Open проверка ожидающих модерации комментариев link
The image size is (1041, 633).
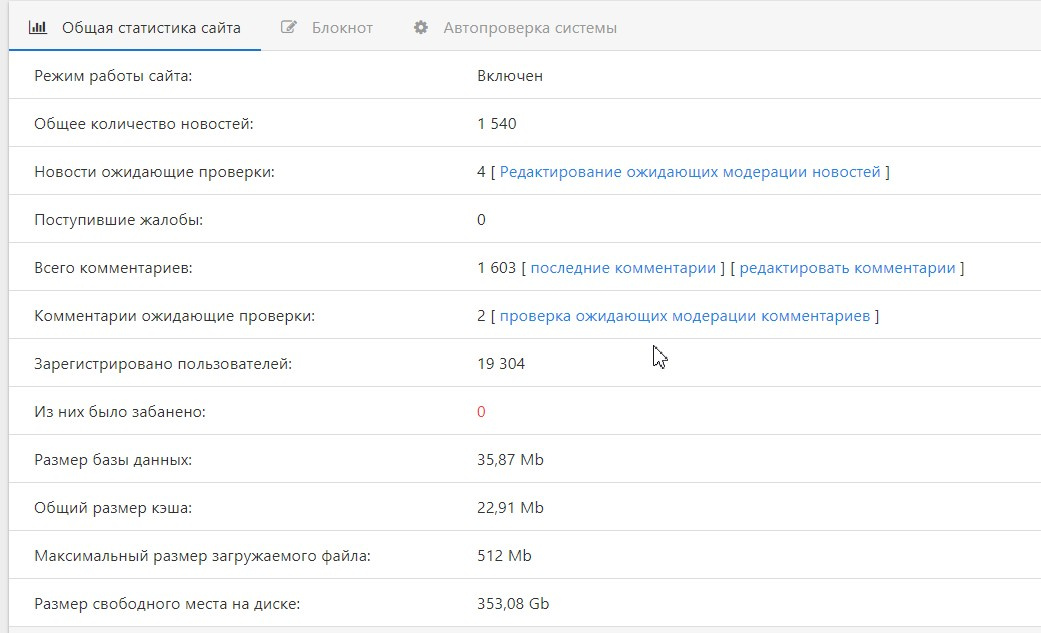(684, 316)
